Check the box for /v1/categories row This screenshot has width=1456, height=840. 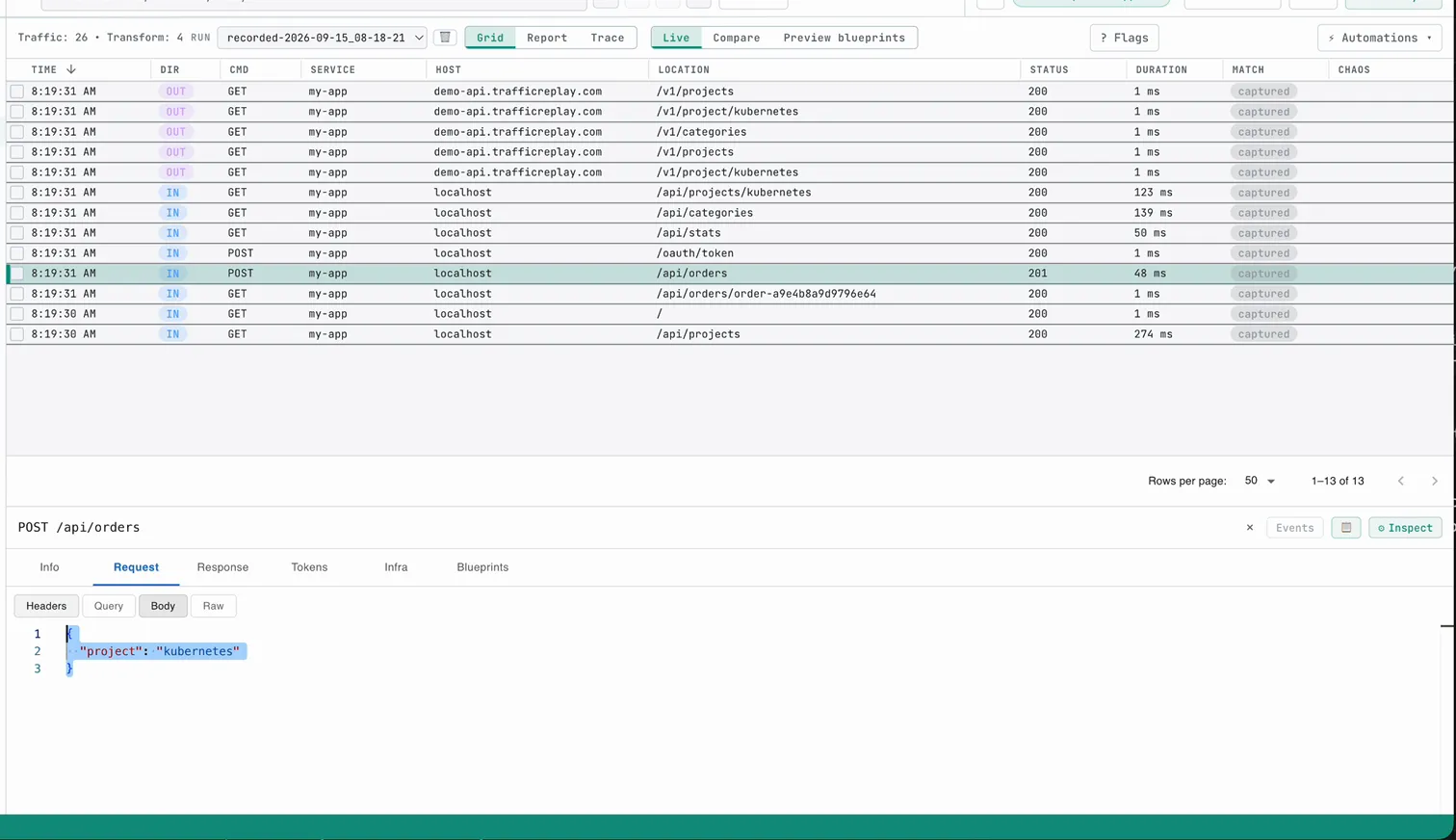[17, 132]
